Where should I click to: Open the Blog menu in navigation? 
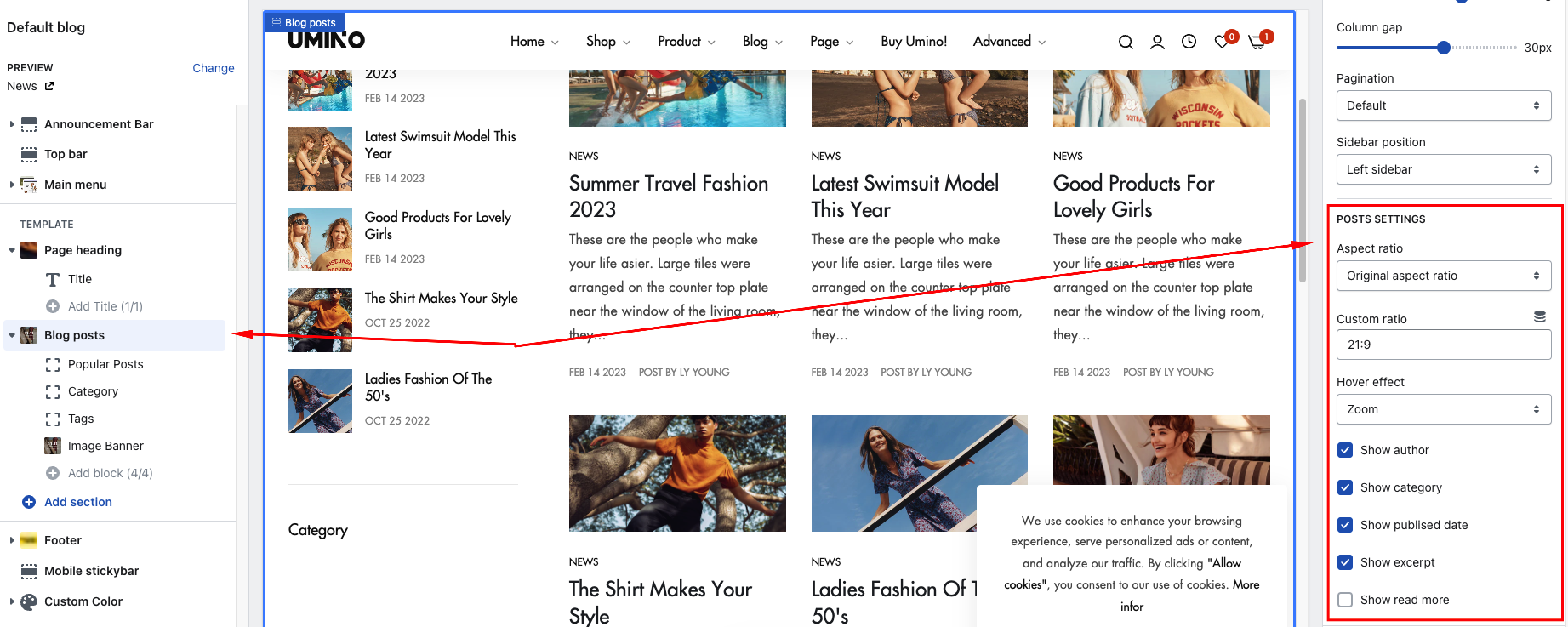point(761,42)
